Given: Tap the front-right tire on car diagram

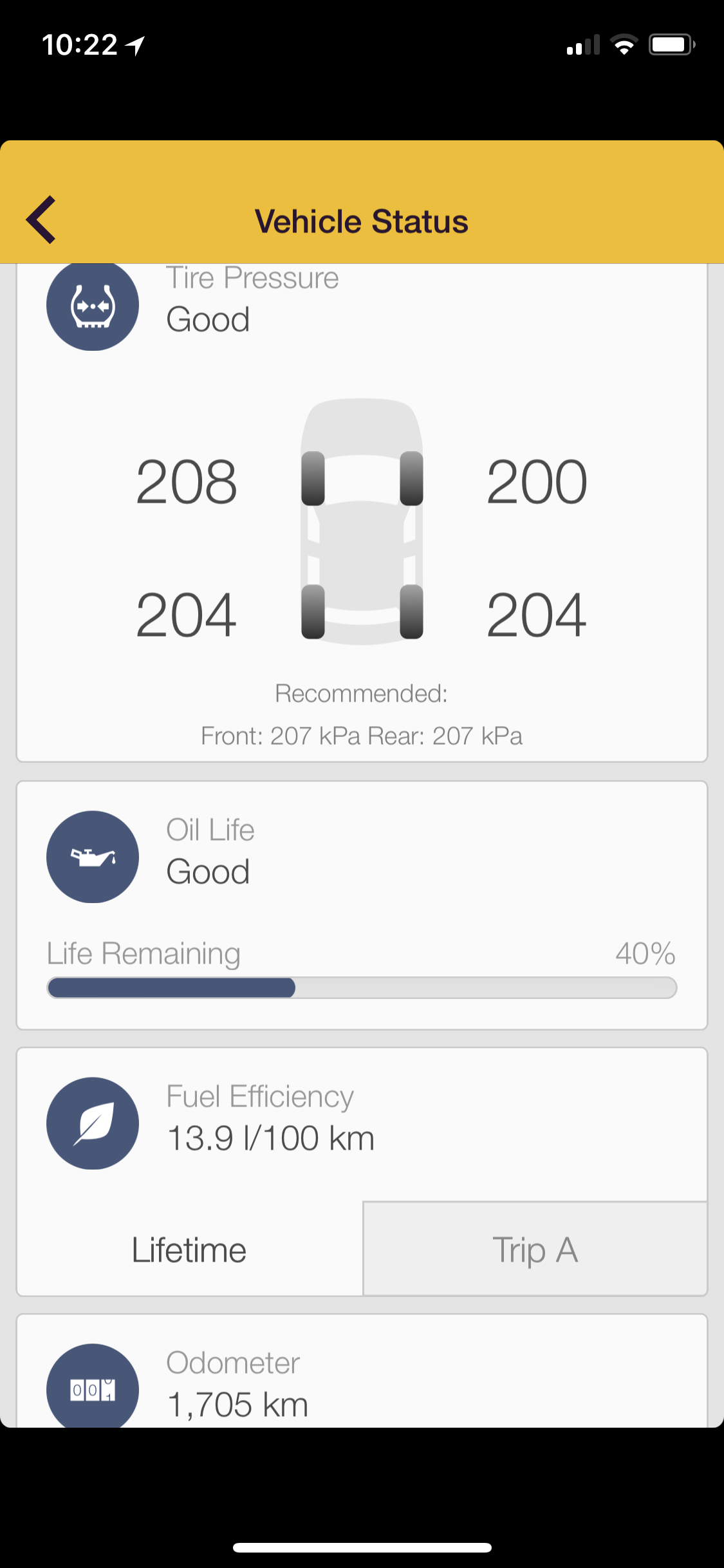Looking at the screenshot, I should [x=411, y=478].
